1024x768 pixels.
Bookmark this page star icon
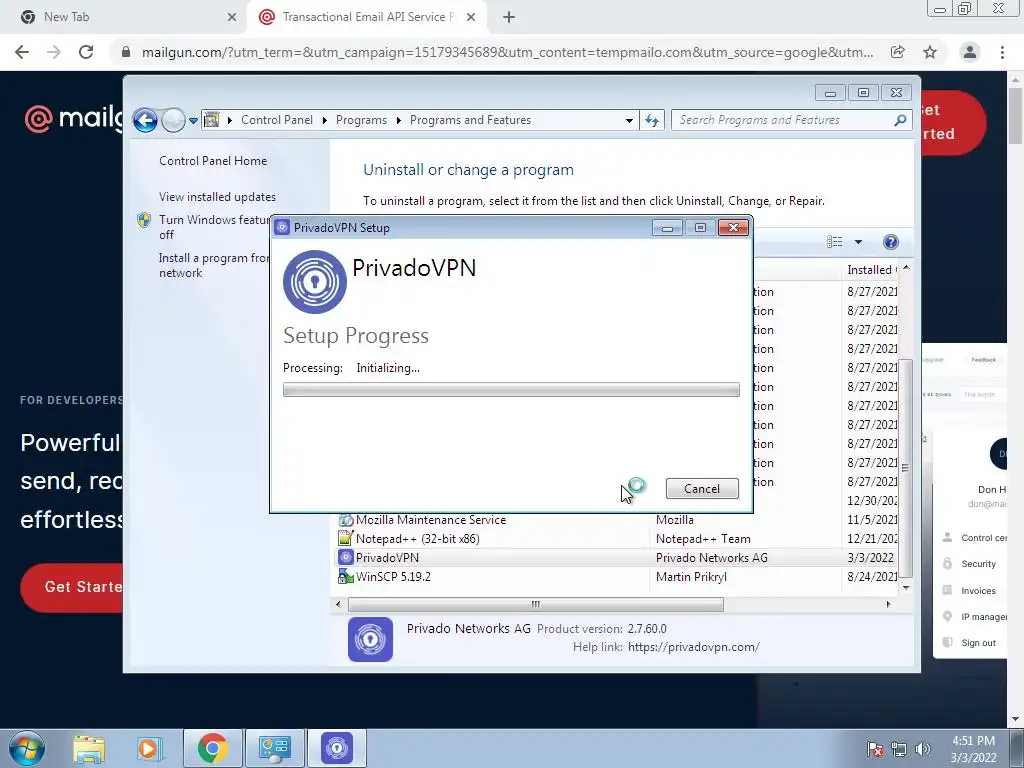930,52
